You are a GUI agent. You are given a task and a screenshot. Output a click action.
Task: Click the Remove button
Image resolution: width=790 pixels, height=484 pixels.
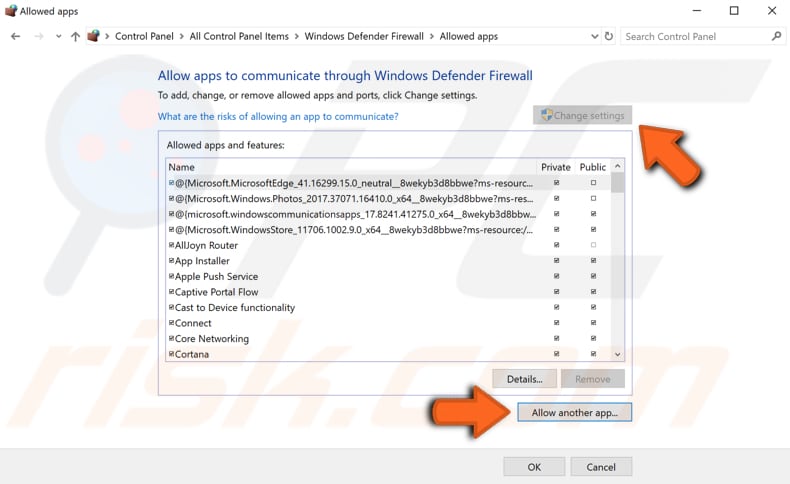pyautogui.click(x=592, y=379)
